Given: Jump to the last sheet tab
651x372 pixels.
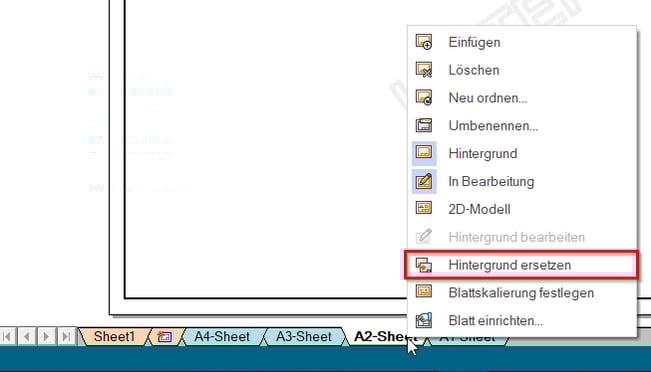Looking at the screenshot, I should coord(66,336).
